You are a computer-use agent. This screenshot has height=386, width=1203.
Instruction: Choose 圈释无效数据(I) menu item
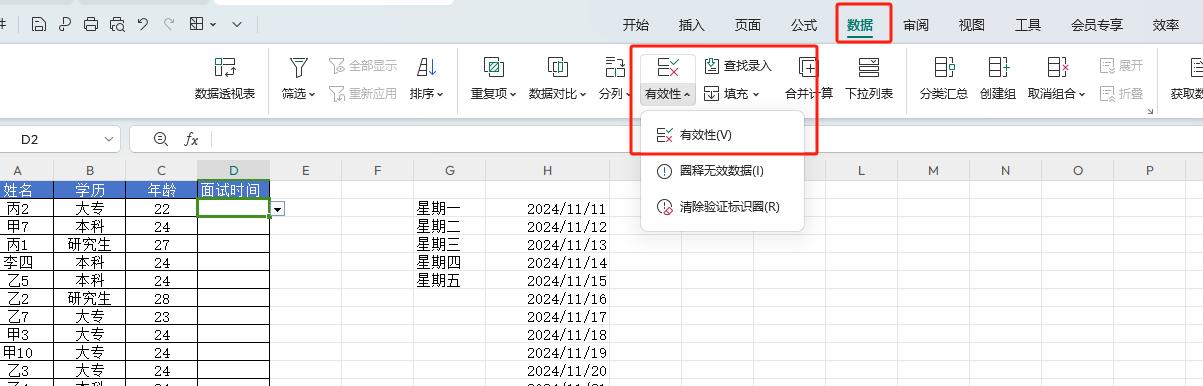(722, 171)
